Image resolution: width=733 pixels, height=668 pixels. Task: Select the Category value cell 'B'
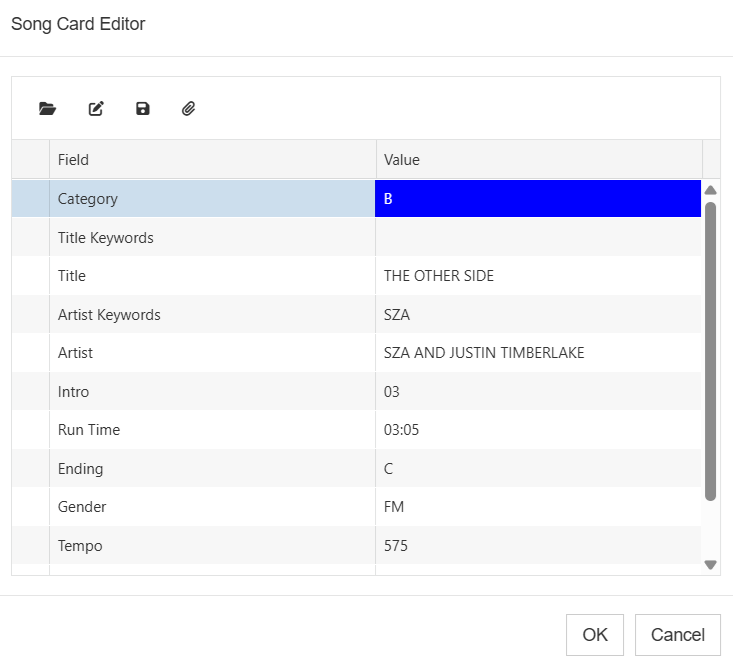[x=538, y=199]
